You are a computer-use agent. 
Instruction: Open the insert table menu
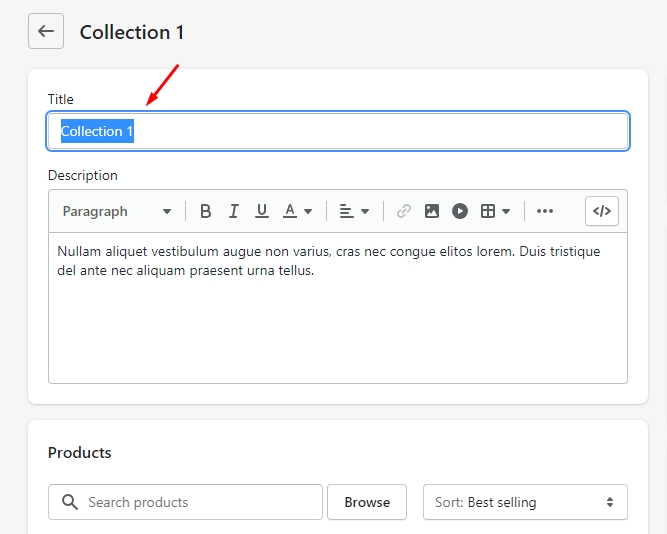click(495, 211)
